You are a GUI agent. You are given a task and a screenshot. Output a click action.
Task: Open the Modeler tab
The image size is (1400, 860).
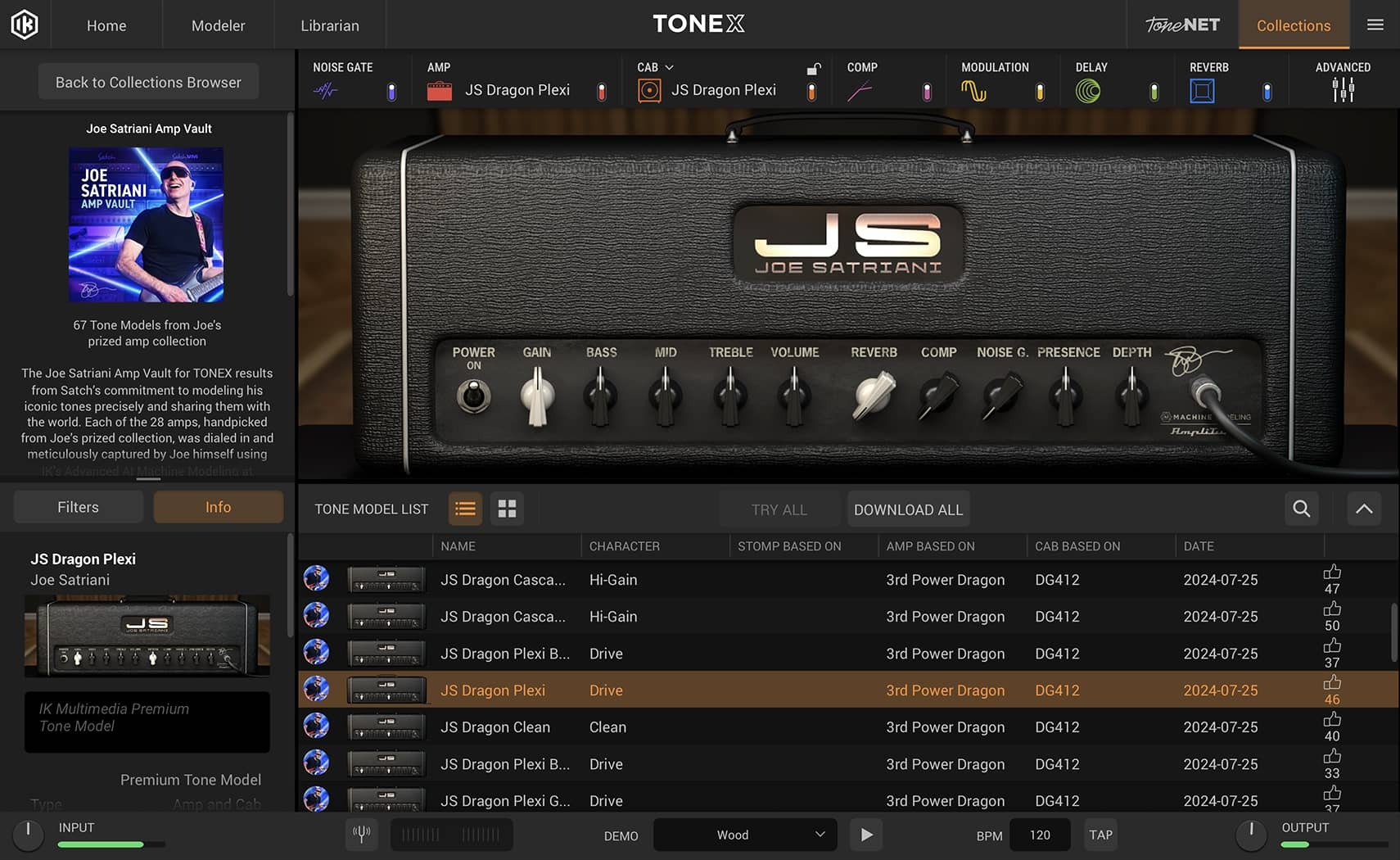[218, 25]
